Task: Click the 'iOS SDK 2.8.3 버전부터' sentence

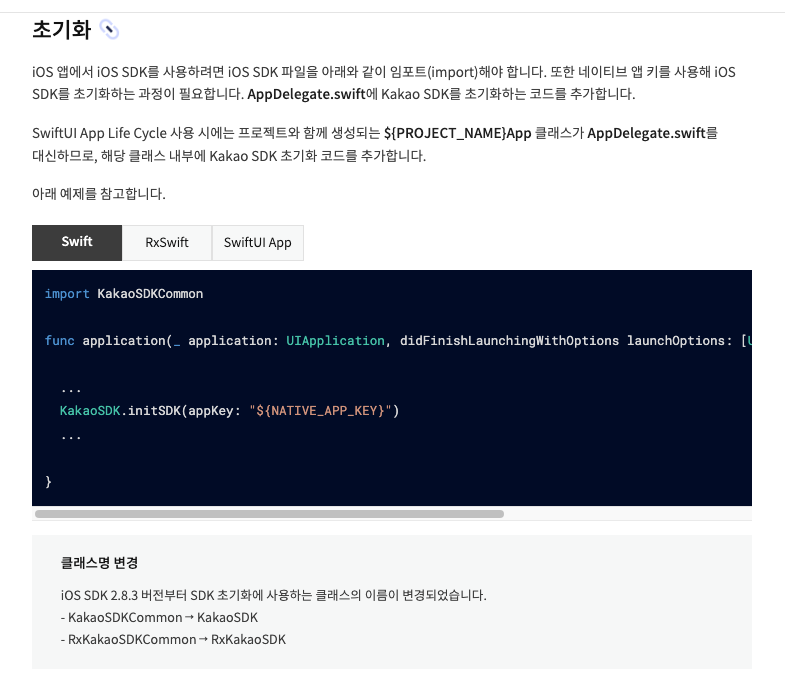Action: 273,595
